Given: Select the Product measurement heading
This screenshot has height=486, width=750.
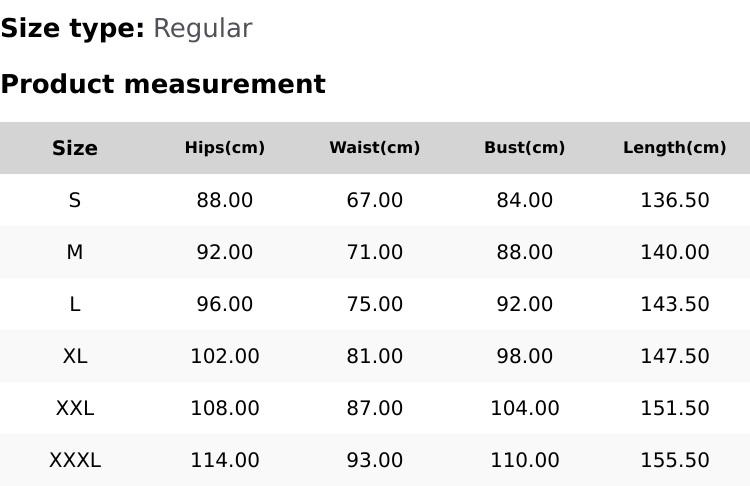Looking at the screenshot, I should (163, 84).
